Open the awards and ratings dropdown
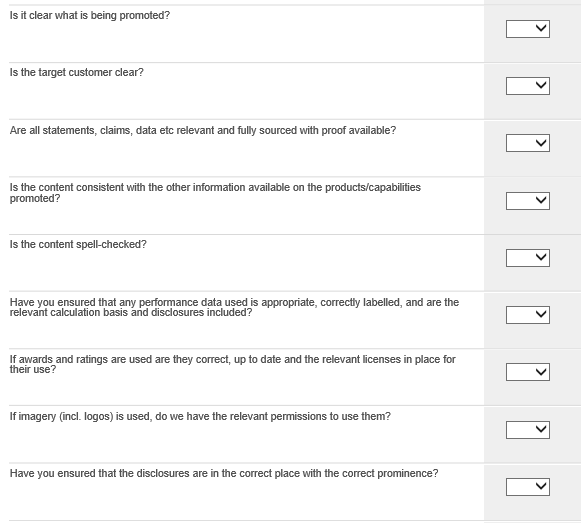The image size is (581, 523). tap(528, 372)
